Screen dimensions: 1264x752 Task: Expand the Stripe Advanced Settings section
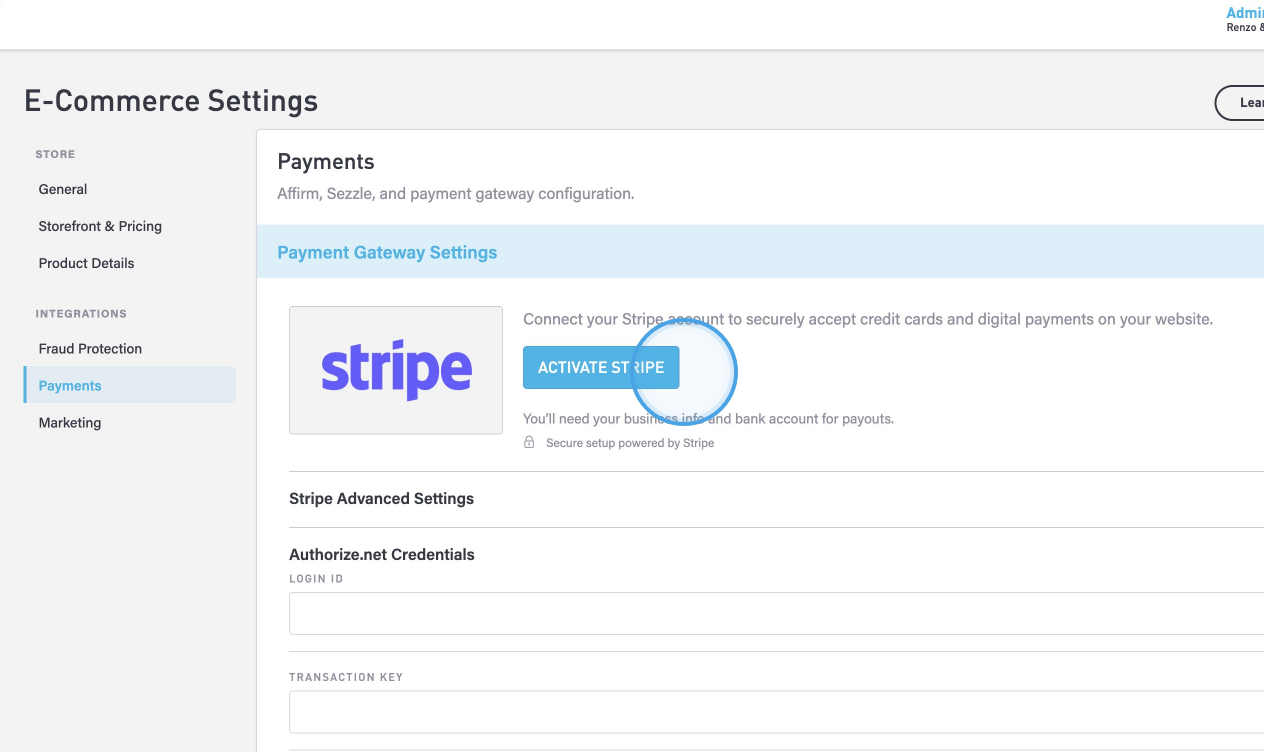[x=381, y=499]
